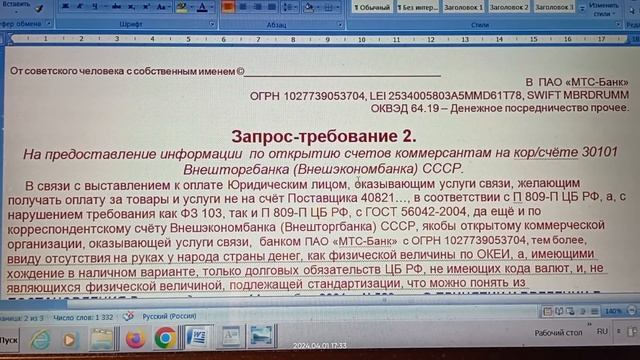
Task: Switch to Outline view
Action: (582, 311)
